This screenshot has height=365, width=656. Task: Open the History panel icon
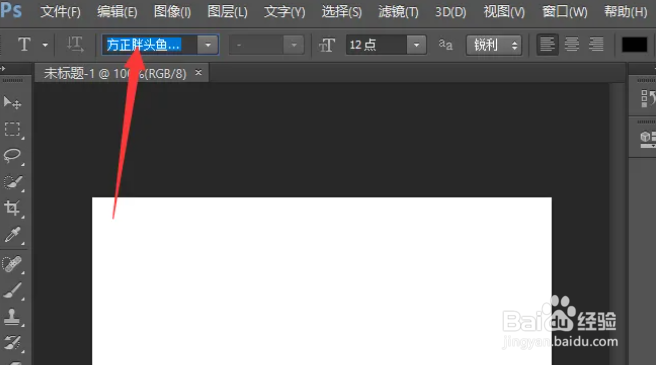(x=648, y=98)
